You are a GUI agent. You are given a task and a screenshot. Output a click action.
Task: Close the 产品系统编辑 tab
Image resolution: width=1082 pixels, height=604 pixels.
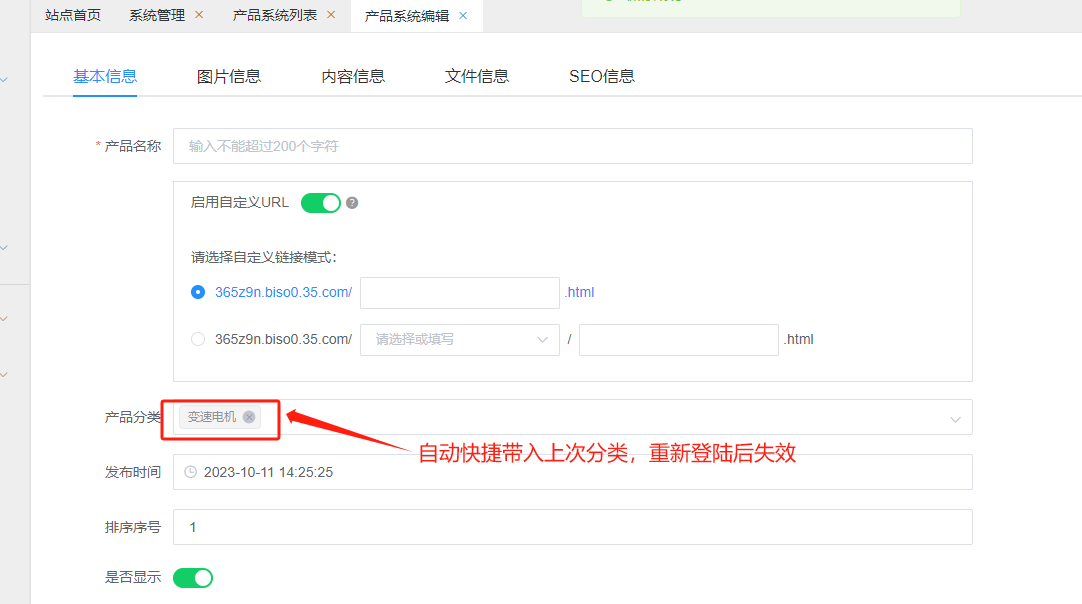[x=463, y=15]
